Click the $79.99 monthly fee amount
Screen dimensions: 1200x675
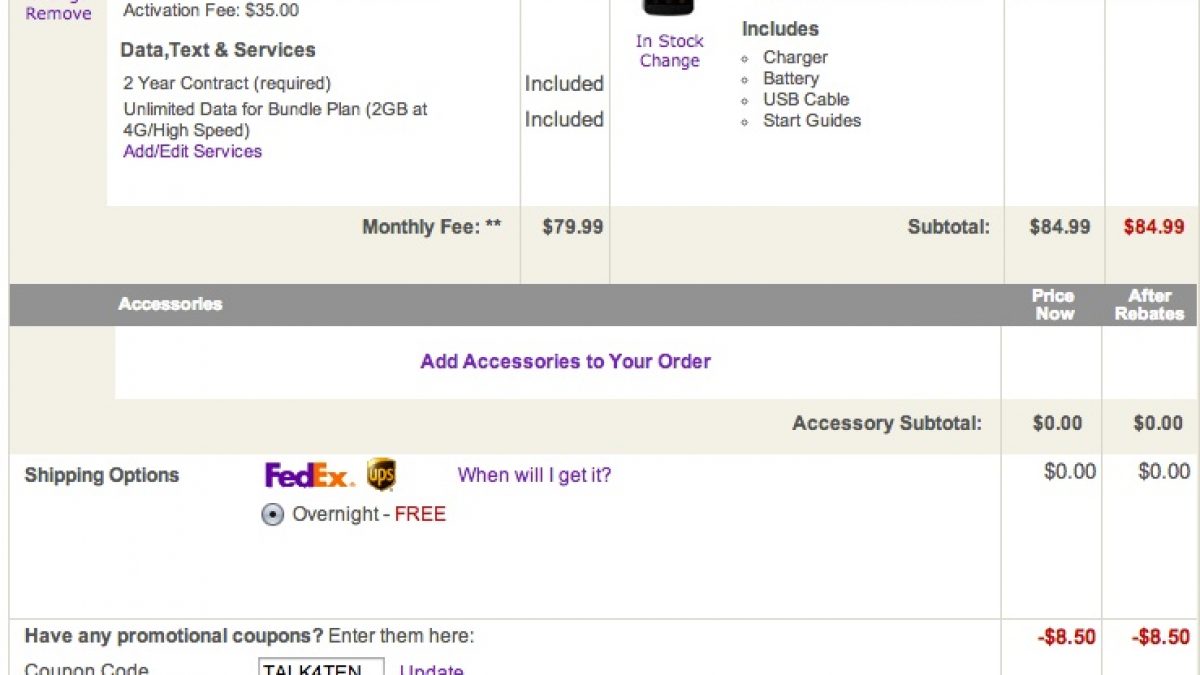(572, 227)
